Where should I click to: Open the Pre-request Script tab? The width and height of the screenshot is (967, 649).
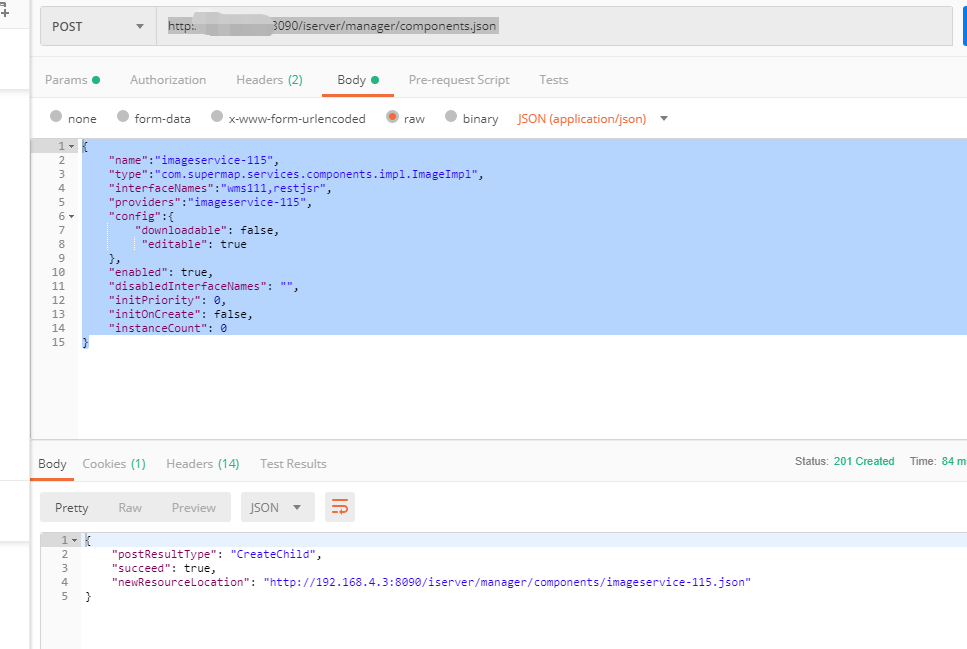[x=459, y=80]
